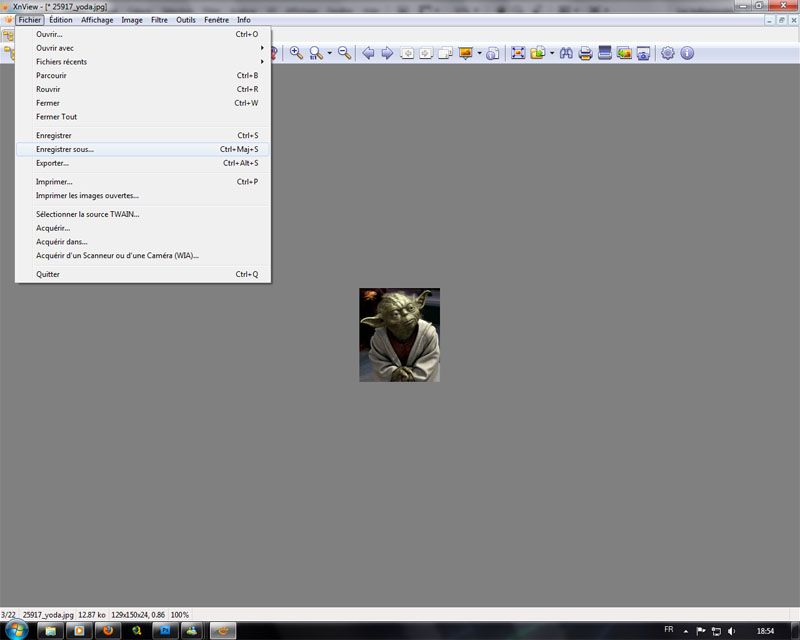Open the Info menu
800x640 pixels.
click(x=243, y=20)
